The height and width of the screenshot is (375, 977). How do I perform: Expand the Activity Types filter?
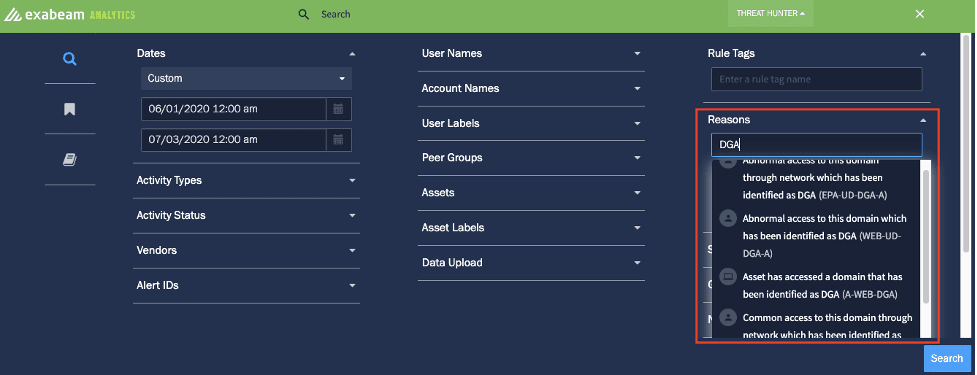click(x=246, y=181)
